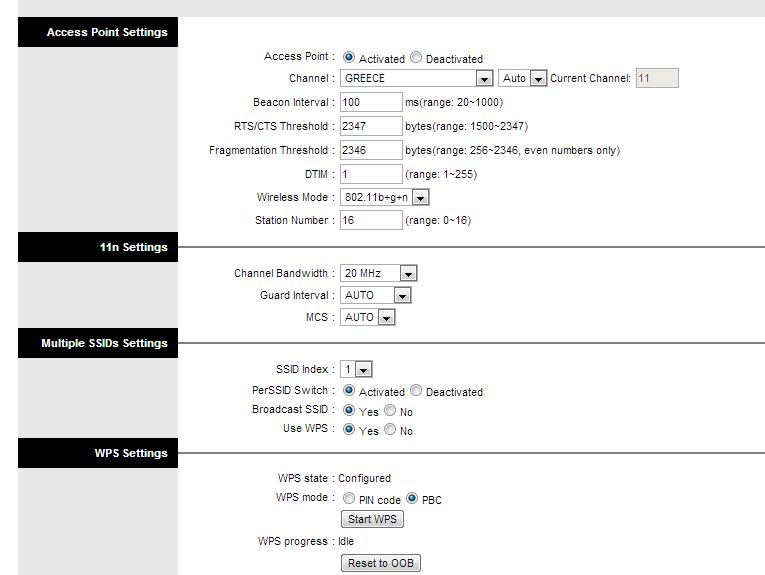This screenshot has width=765, height=575.
Task: Click the DTIM input field
Action: pyautogui.click(x=371, y=174)
